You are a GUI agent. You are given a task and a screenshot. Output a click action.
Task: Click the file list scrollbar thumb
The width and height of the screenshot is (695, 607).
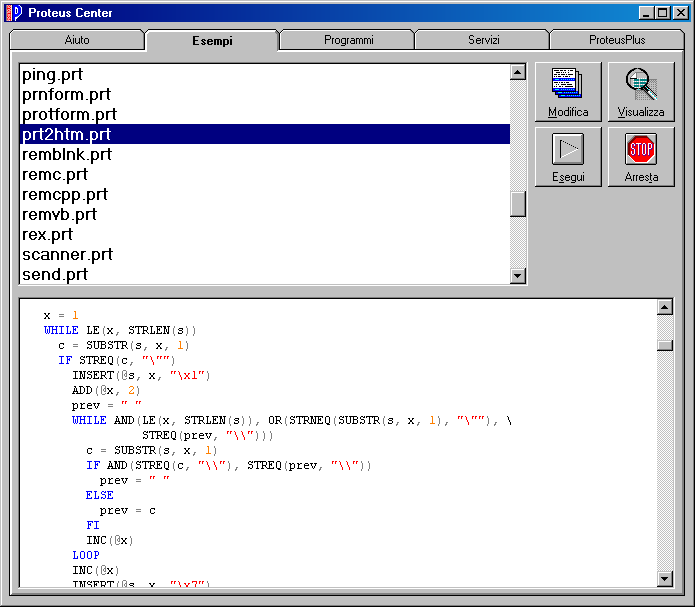point(518,204)
